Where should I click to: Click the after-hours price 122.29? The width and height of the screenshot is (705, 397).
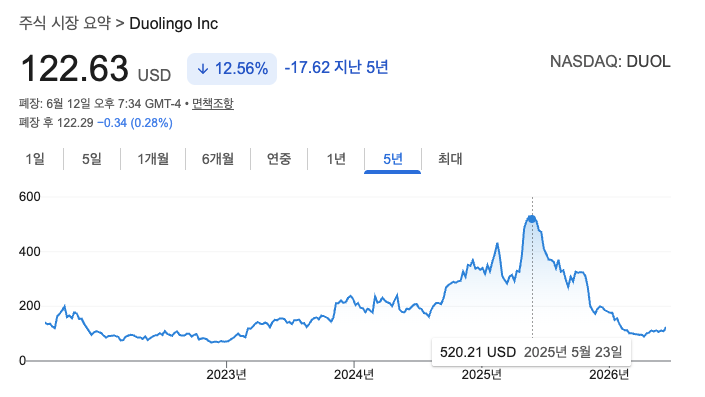coord(75,123)
